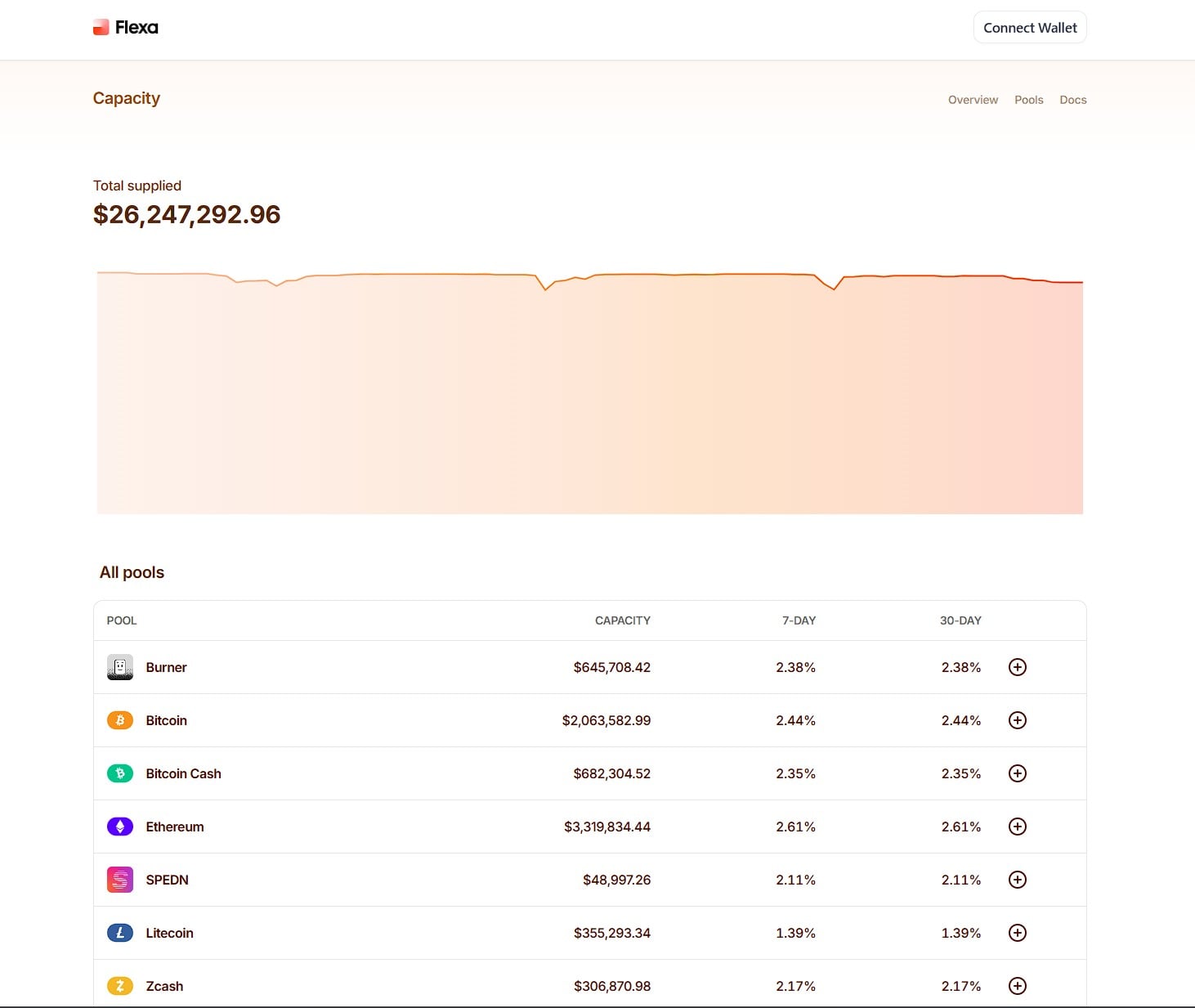Open the Overview tab

coord(973,100)
